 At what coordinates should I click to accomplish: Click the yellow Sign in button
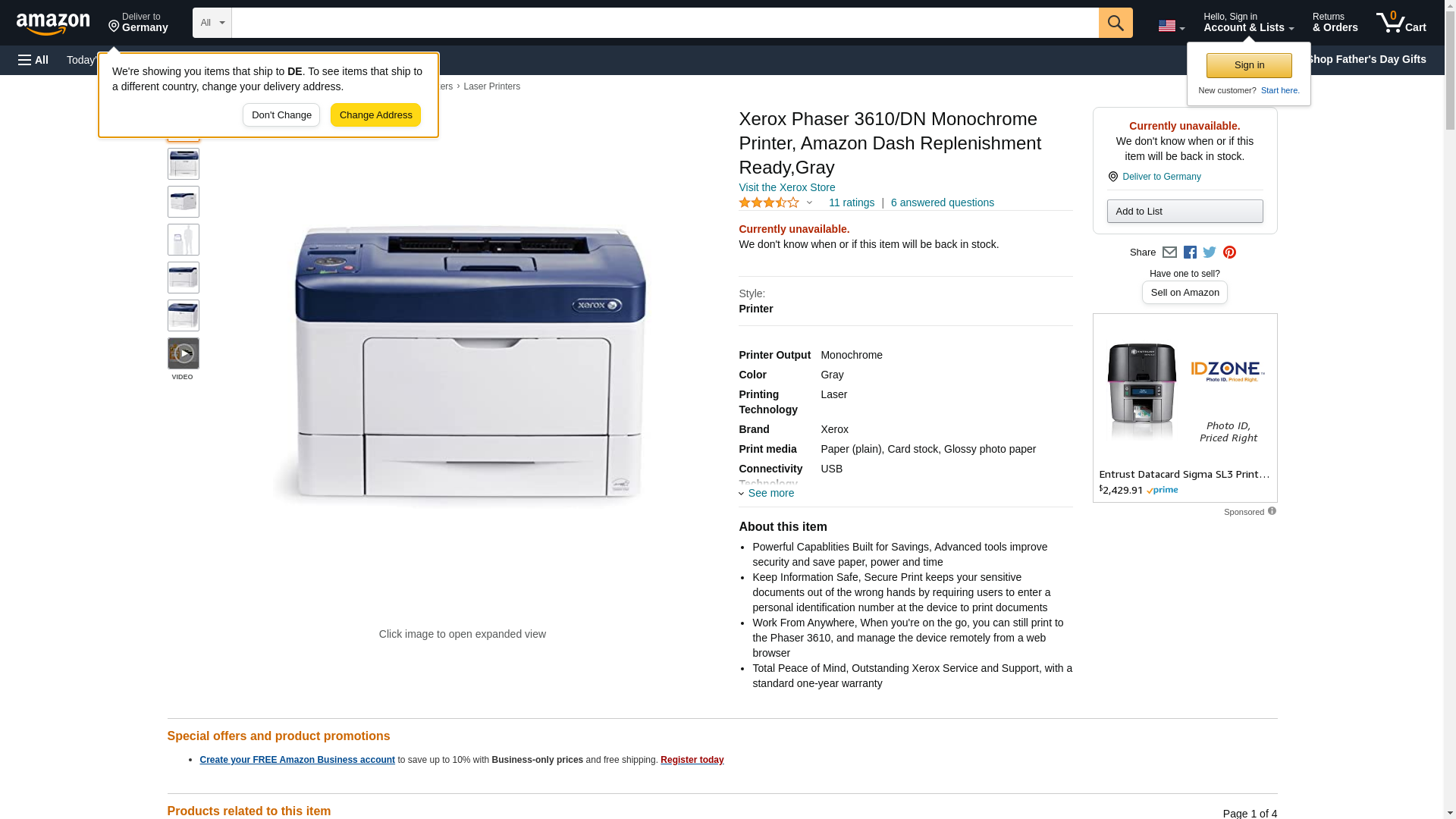pyautogui.click(x=1249, y=65)
